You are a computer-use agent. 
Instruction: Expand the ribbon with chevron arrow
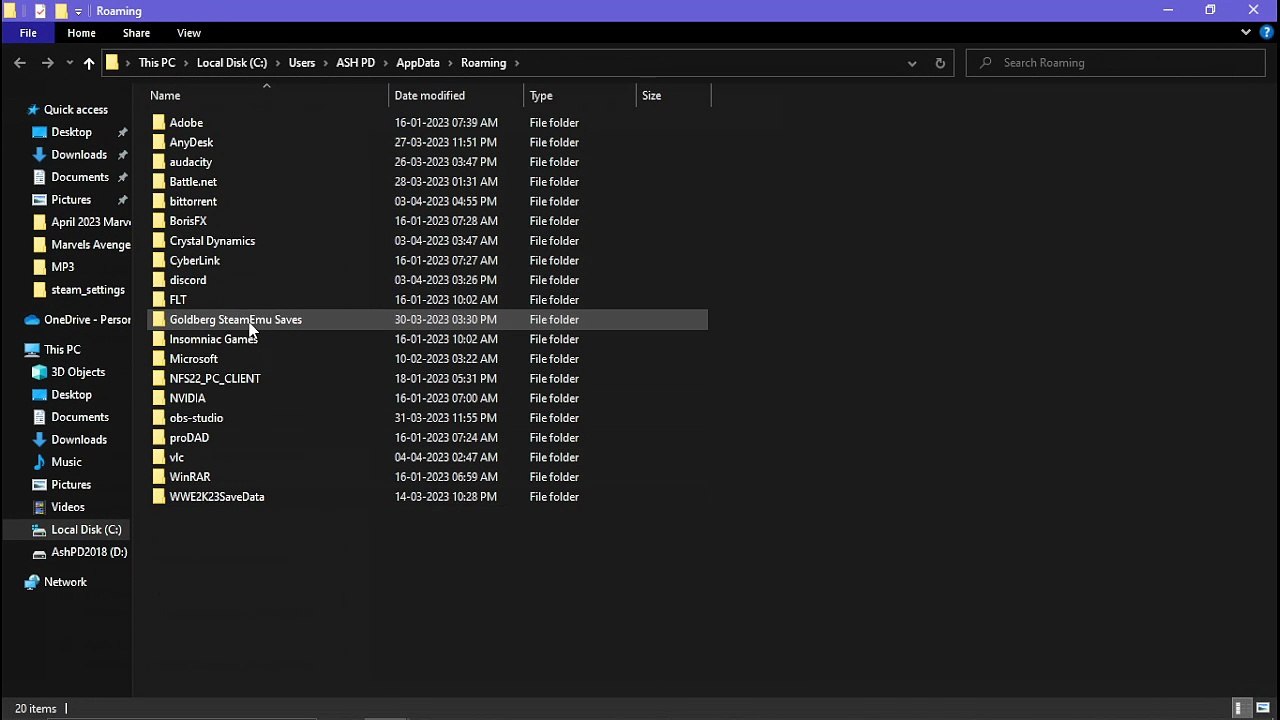click(x=1246, y=33)
